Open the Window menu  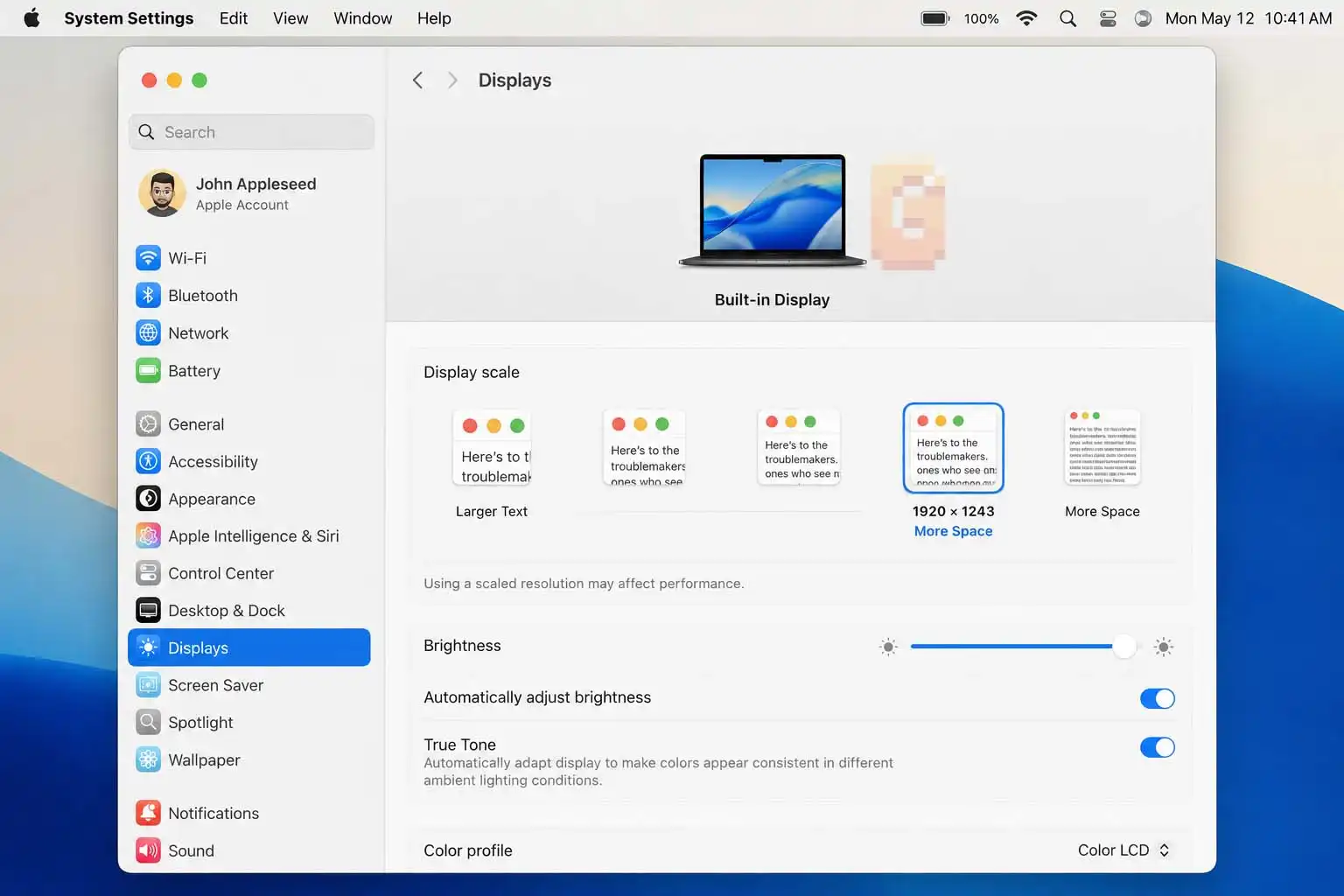click(x=362, y=18)
